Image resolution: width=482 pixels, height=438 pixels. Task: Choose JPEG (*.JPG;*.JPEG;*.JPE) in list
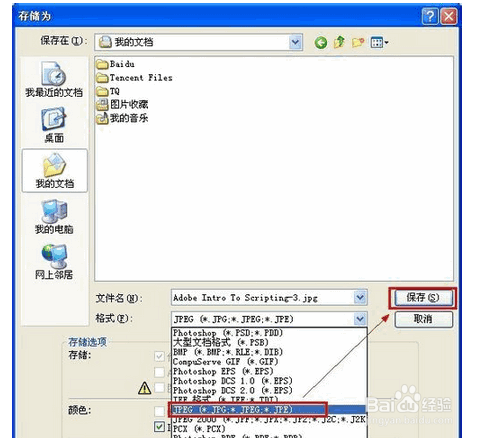(269, 409)
